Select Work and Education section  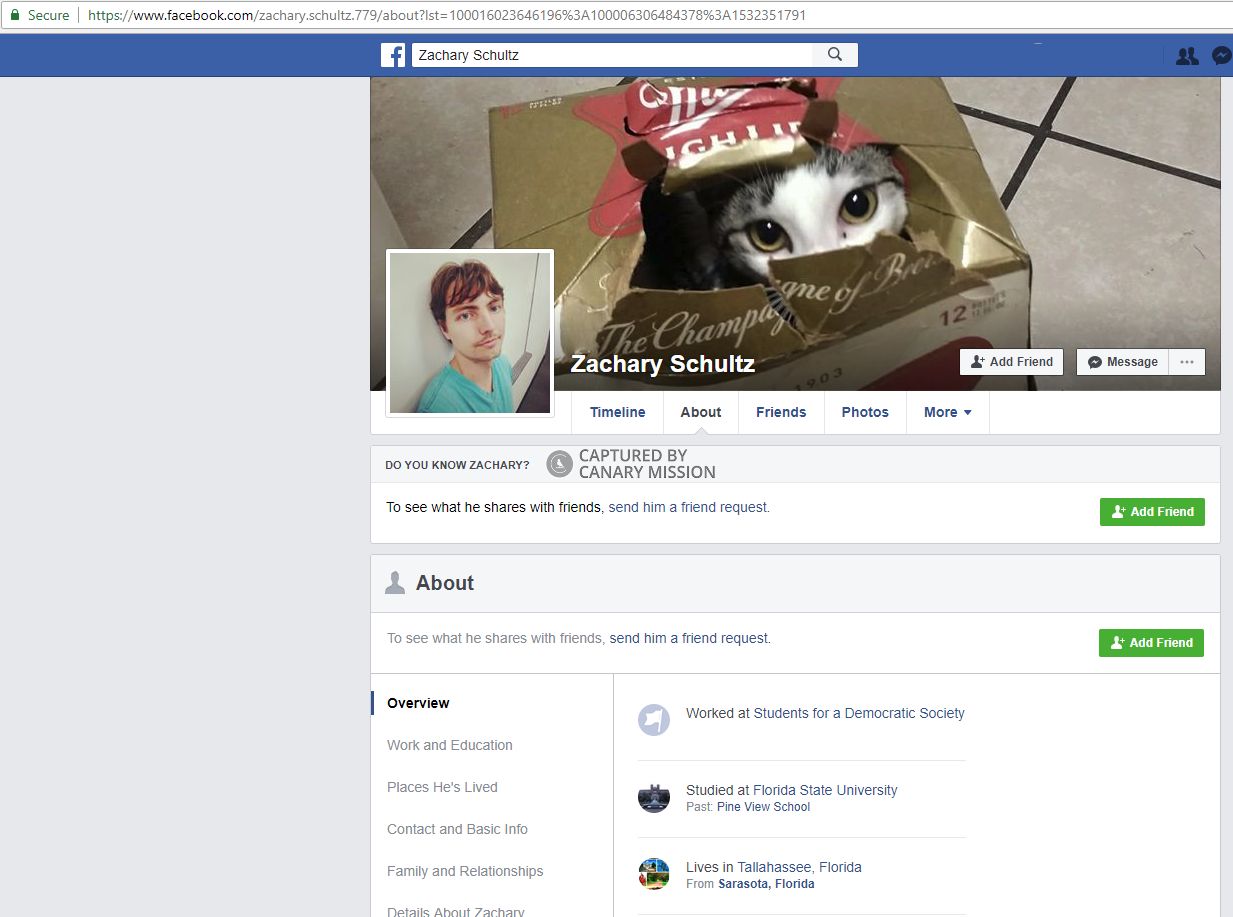click(x=450, y=745)
